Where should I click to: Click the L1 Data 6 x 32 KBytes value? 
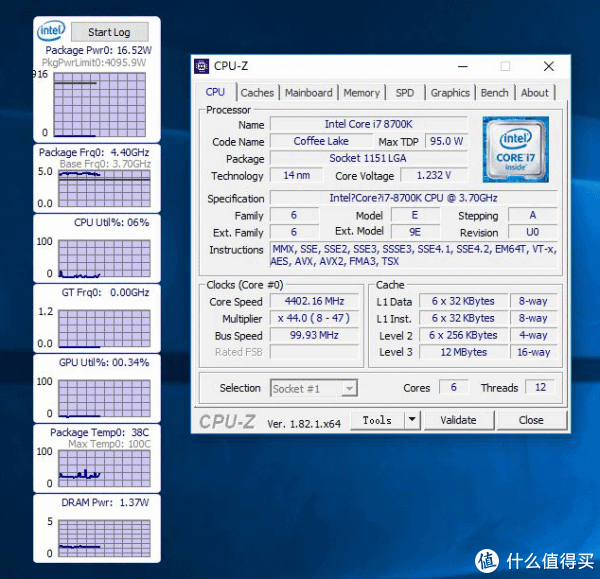463,301
